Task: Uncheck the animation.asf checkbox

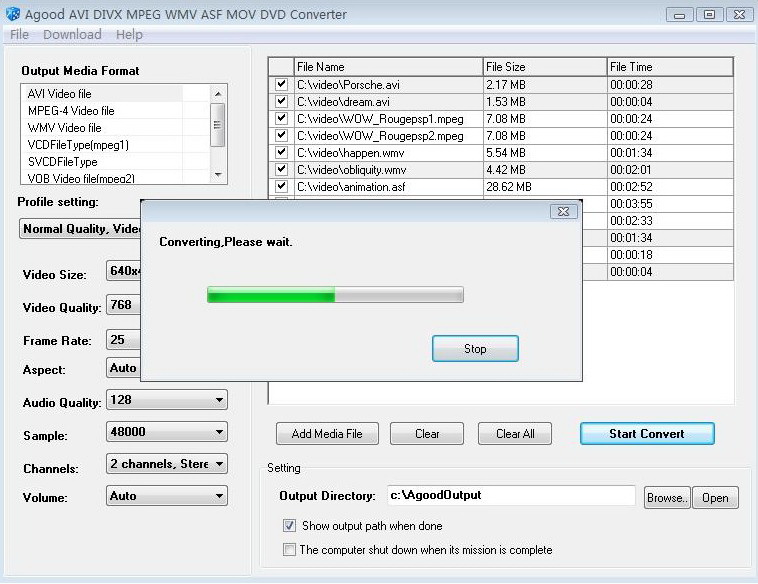Action: [x=281, y=186]
